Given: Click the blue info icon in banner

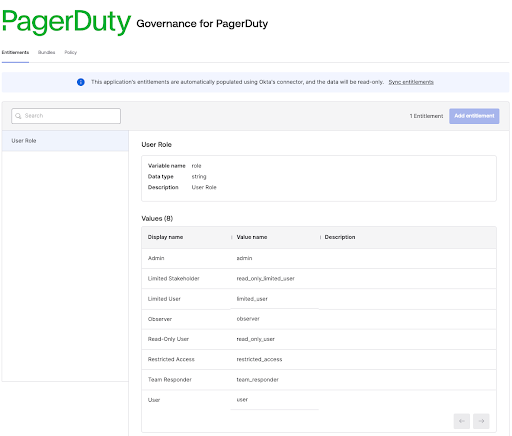Looking at the screenshot, I should pos(81,82).
